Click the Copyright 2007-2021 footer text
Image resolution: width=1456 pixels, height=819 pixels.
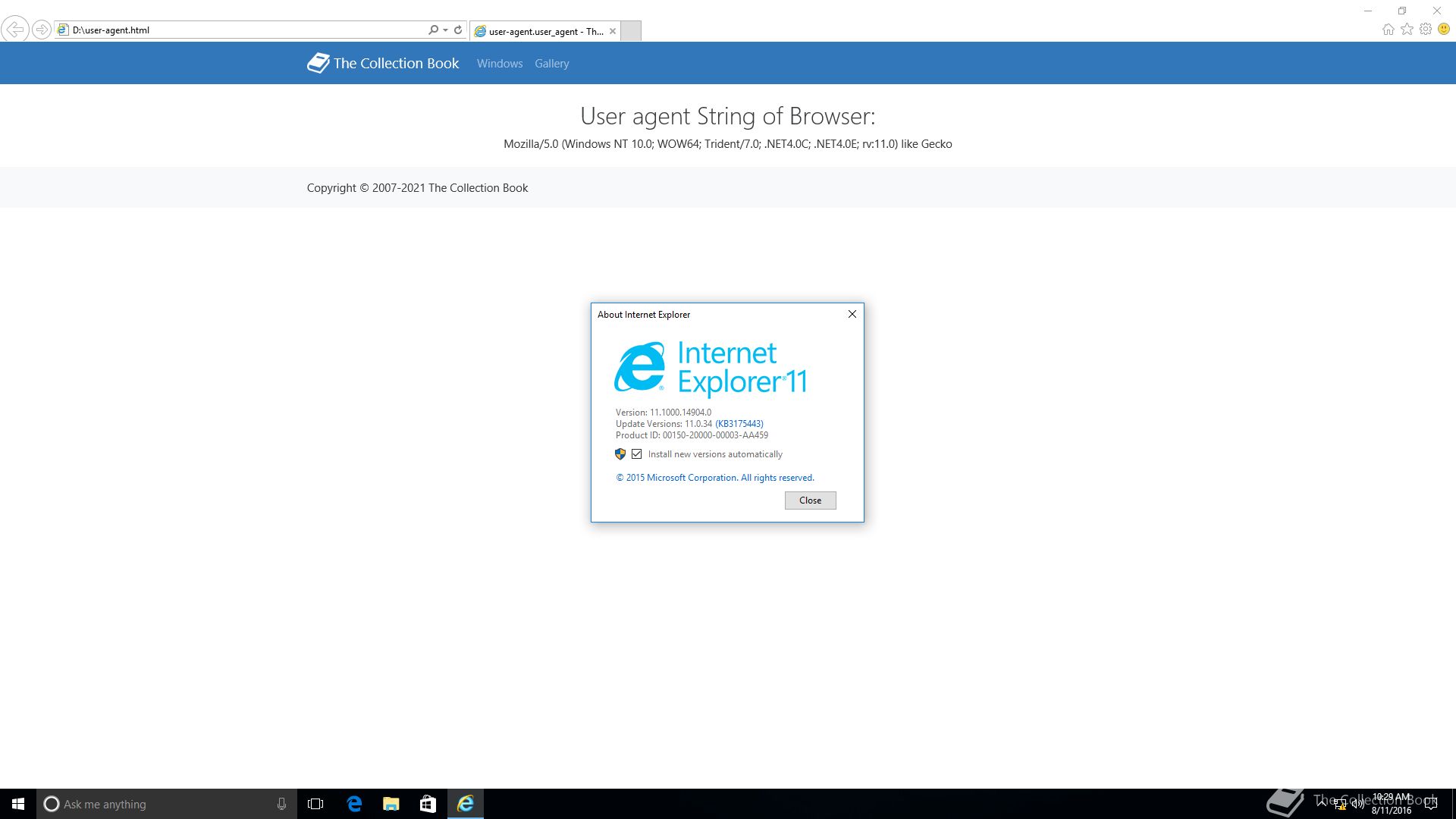coord(417,188)
